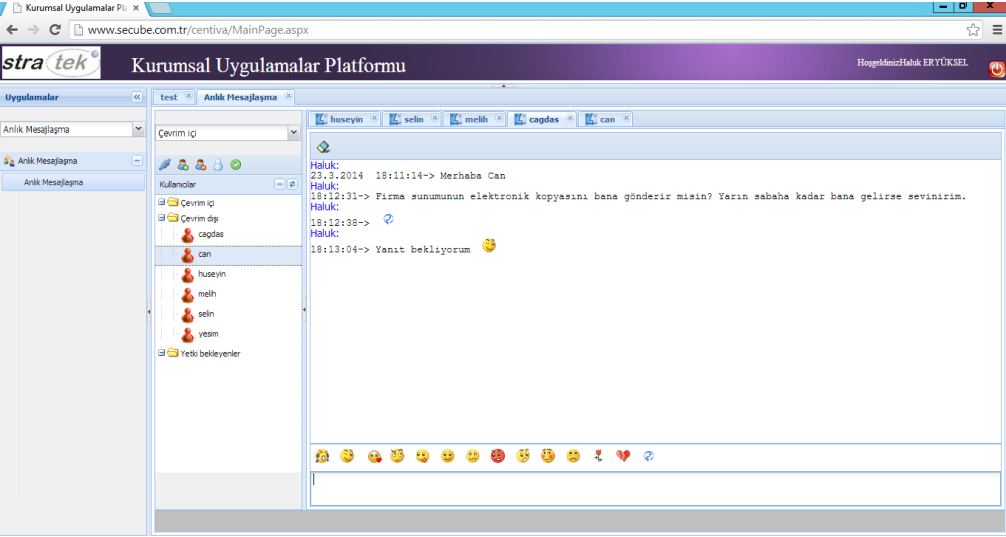Insert the red angry face emoji
Image resolution: width=1006 pixels, height=537 pixels.
(497, 456)
